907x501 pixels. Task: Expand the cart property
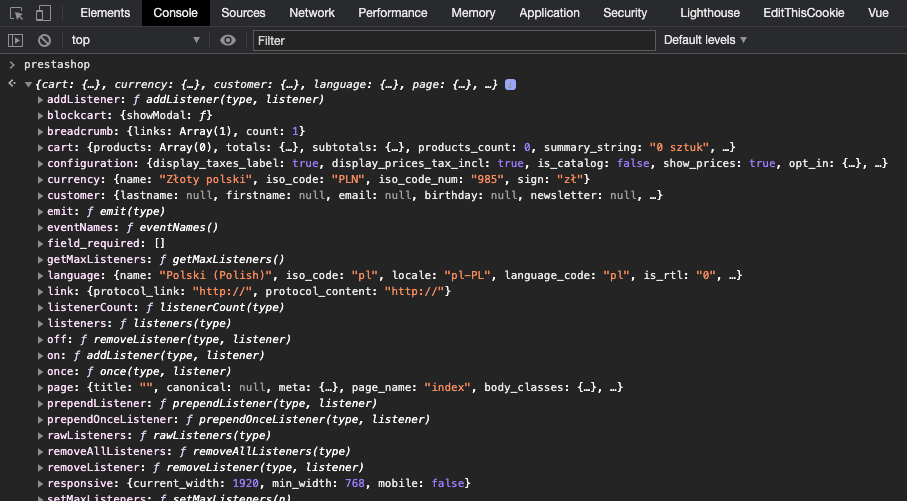[40, 148]
